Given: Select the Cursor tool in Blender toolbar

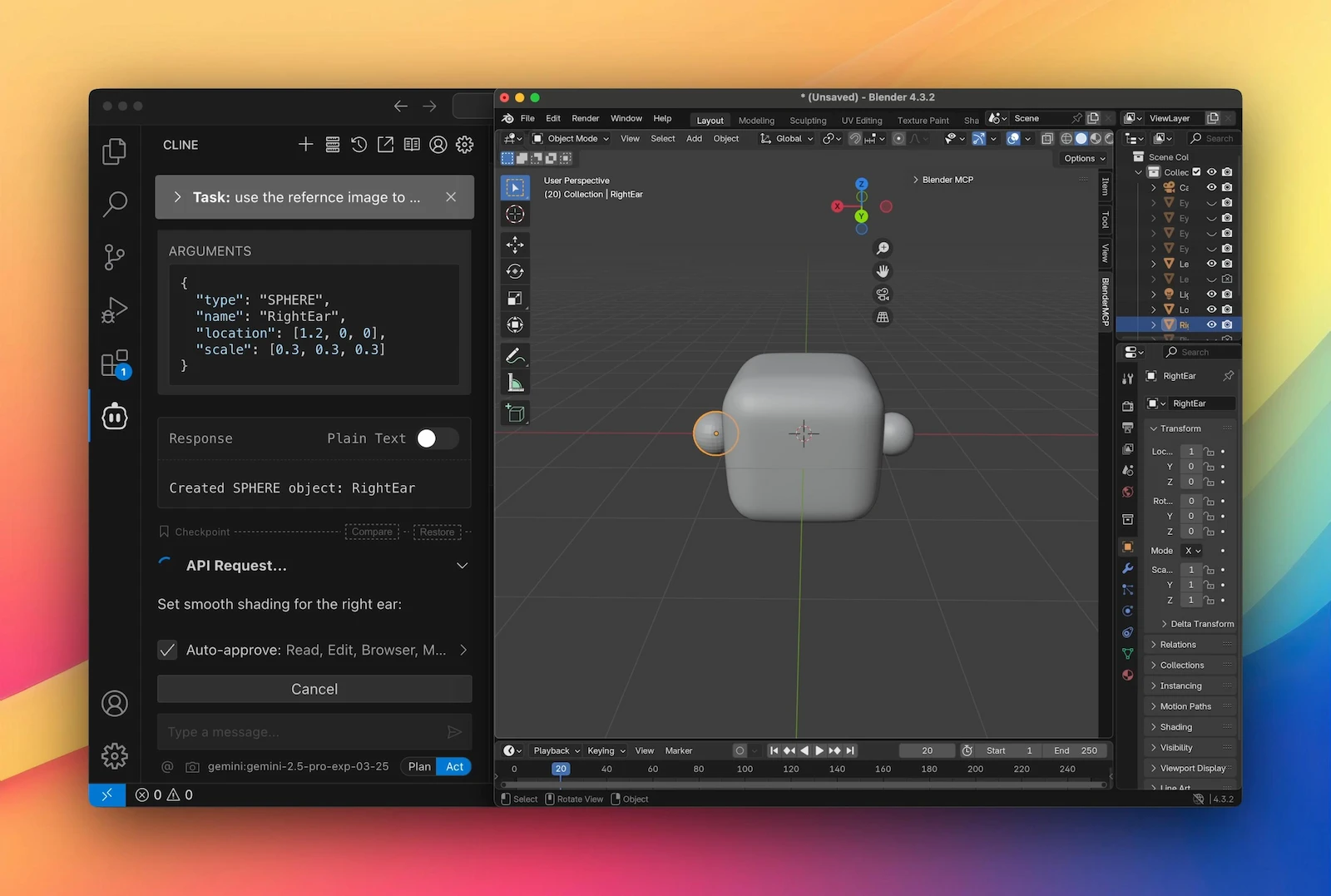Looking at the screenshot, I should (x=515, y=215).
